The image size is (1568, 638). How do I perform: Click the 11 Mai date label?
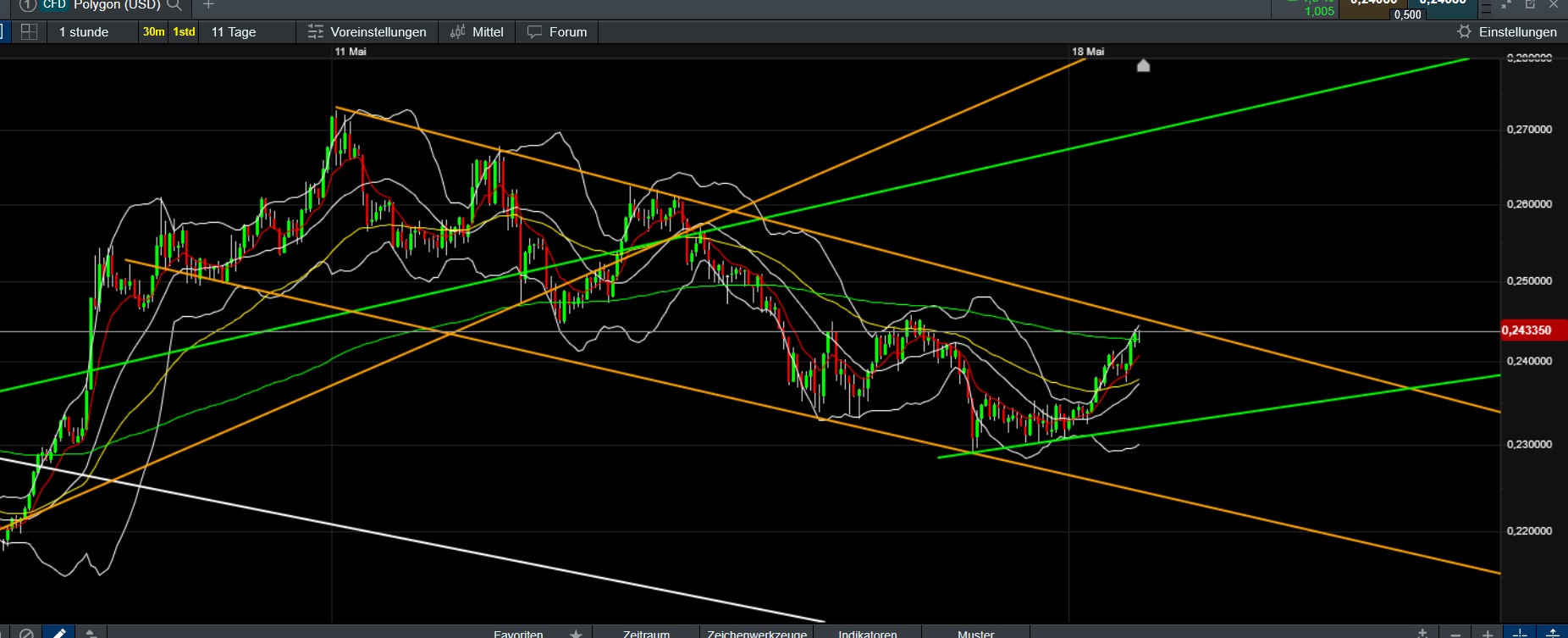(351, 52)
